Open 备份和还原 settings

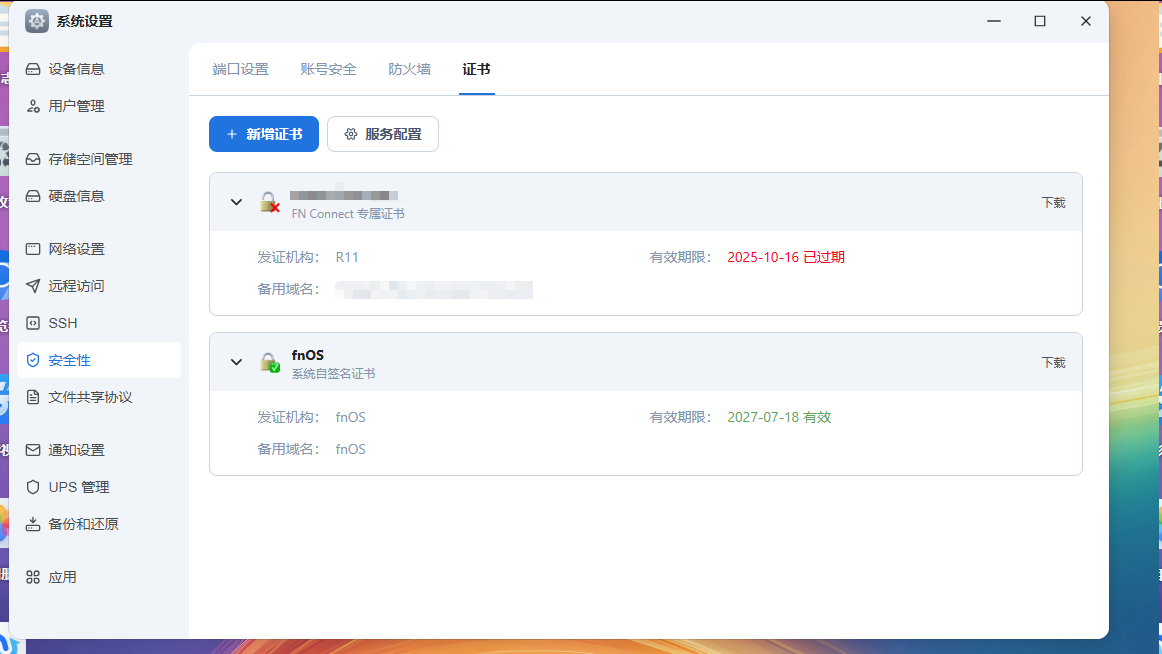point(80,523)
